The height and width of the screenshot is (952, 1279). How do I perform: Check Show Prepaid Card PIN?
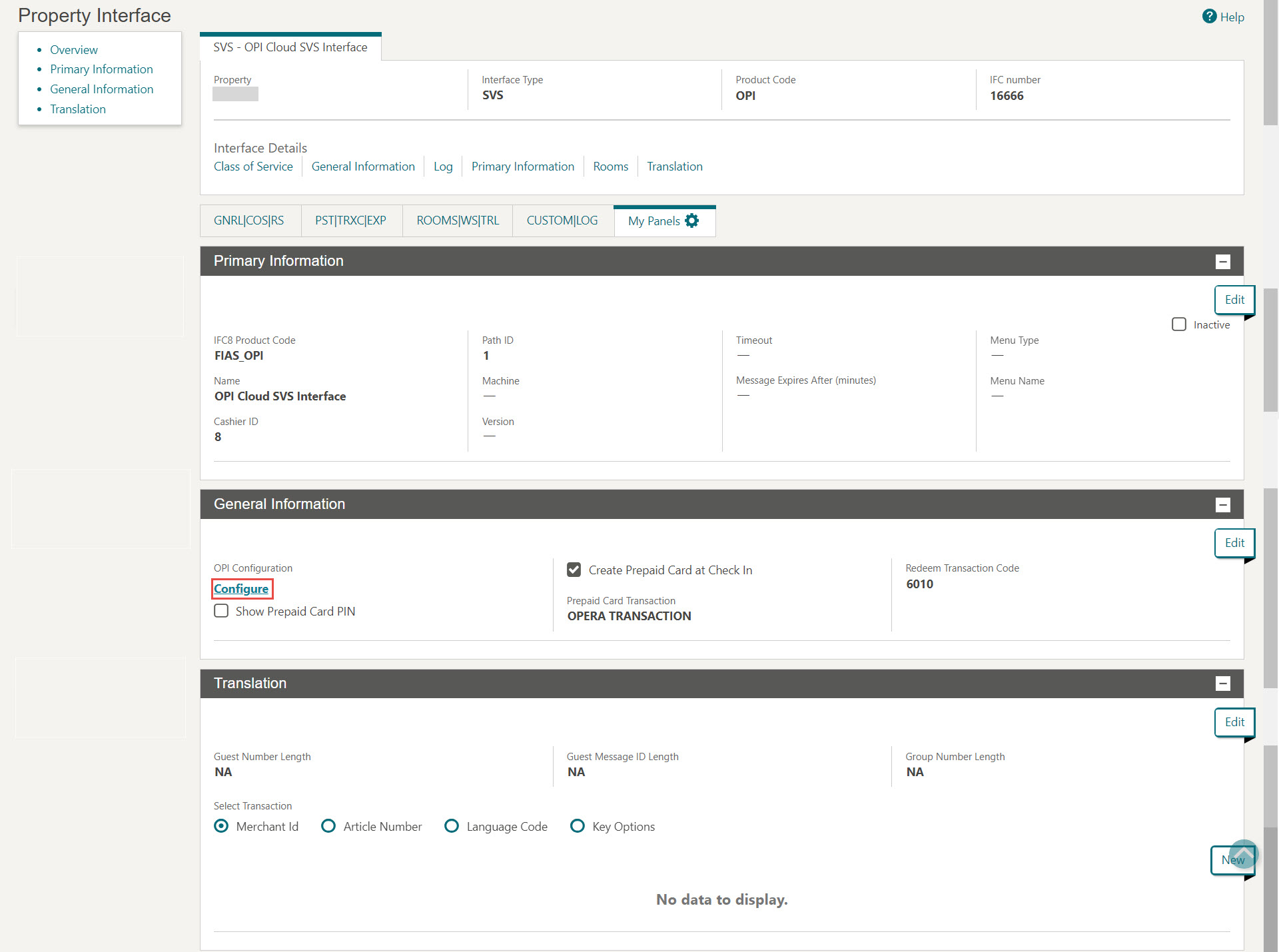pyautogui.click(x=221, y=610)
